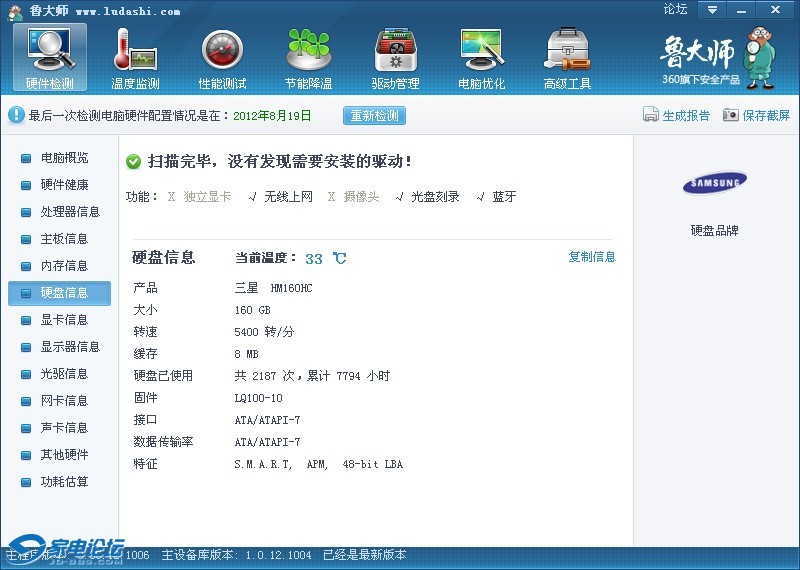Click the cache value 8 MB
Screen dimensions: 800x570
point(246,354)
